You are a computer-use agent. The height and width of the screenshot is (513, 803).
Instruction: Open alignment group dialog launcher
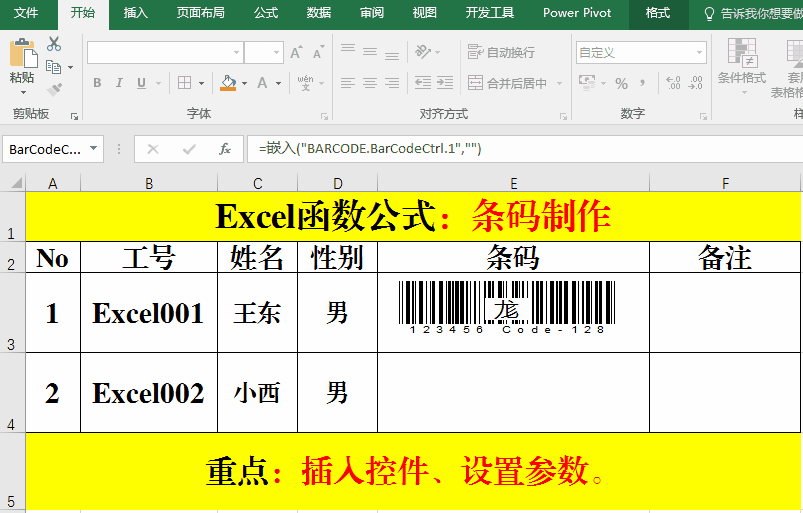(563, 117)
